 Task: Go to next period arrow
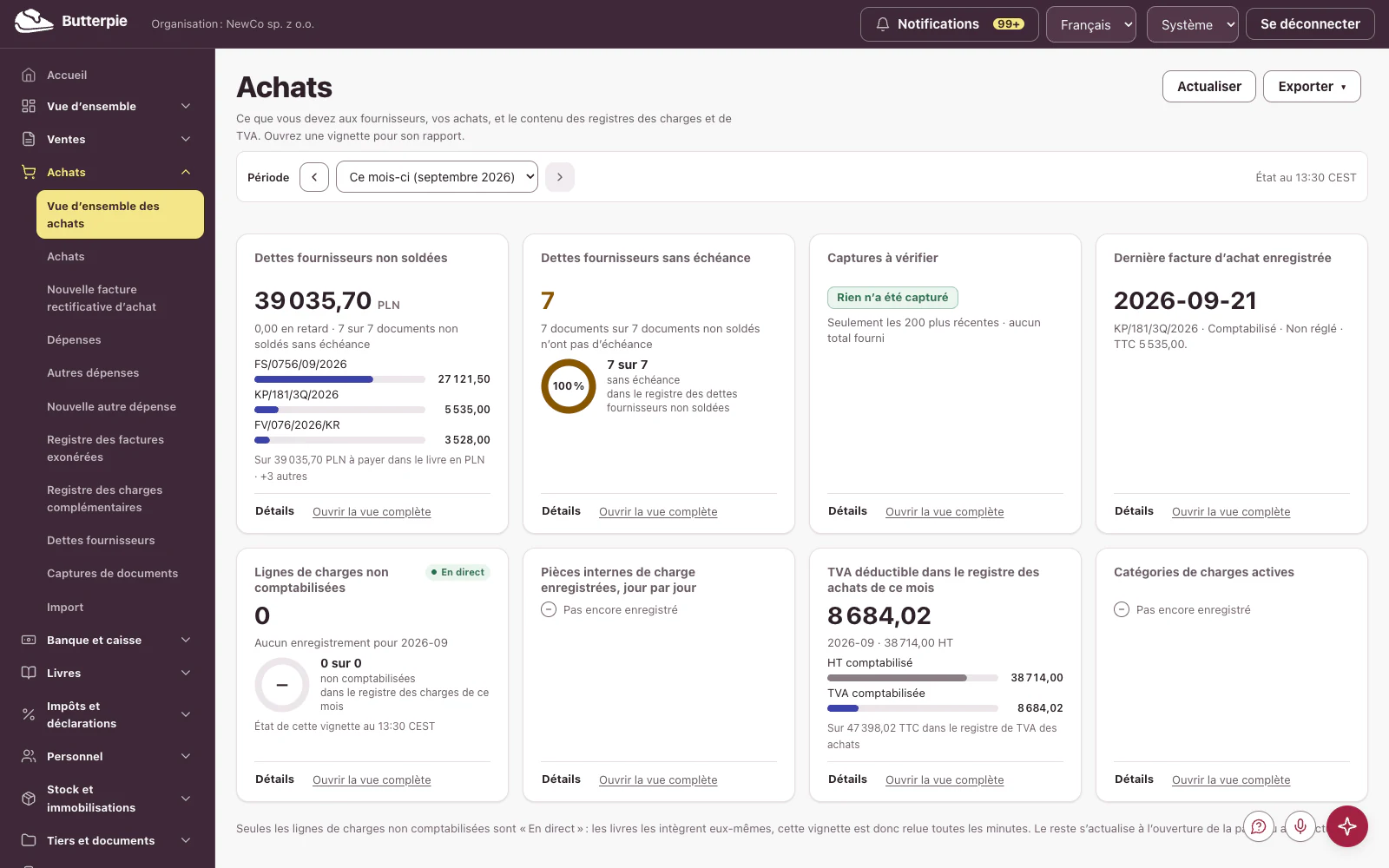tap(560, 177)
